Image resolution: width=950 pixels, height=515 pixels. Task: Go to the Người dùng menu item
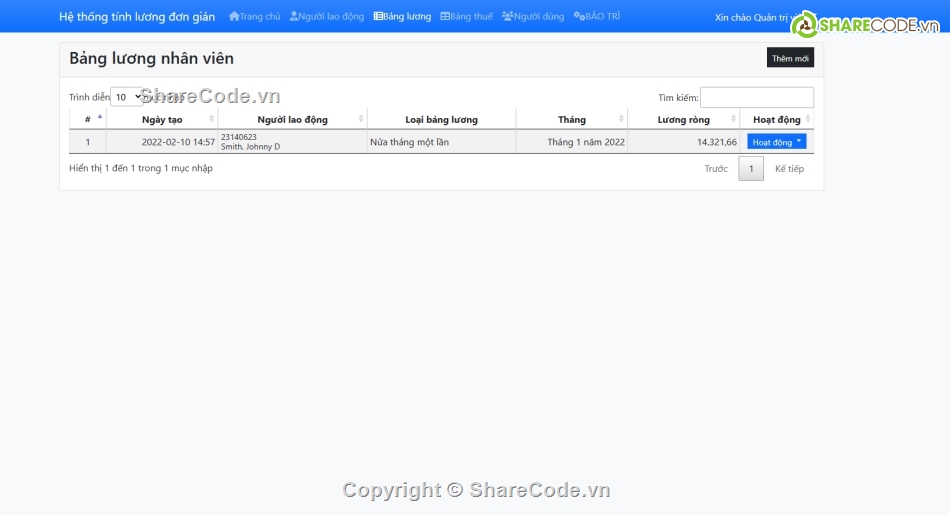pos(538,17)
